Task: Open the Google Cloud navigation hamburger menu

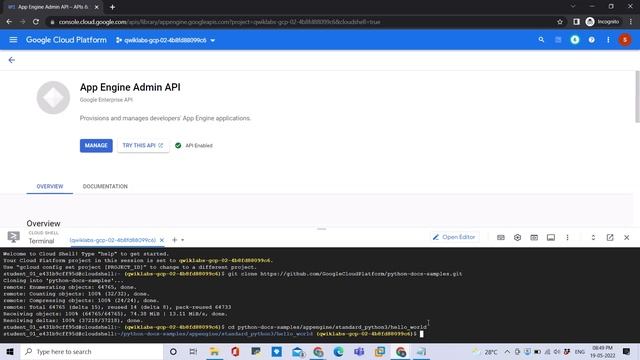Action: (13, 40)
